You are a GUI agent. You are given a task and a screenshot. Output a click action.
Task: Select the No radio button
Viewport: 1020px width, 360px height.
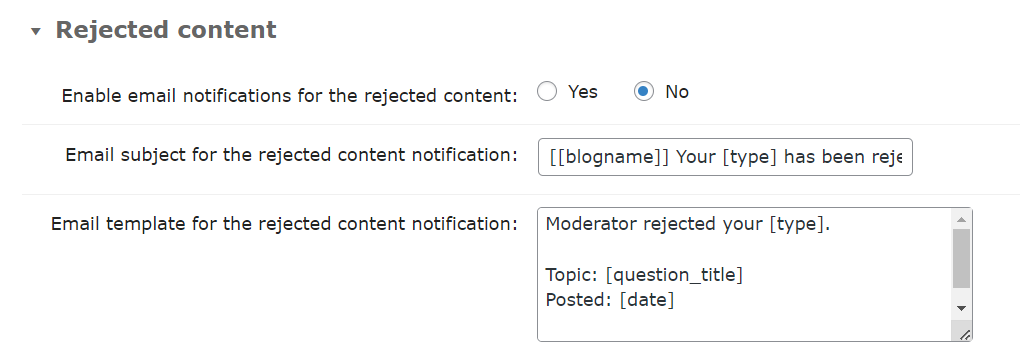point(644,92)
